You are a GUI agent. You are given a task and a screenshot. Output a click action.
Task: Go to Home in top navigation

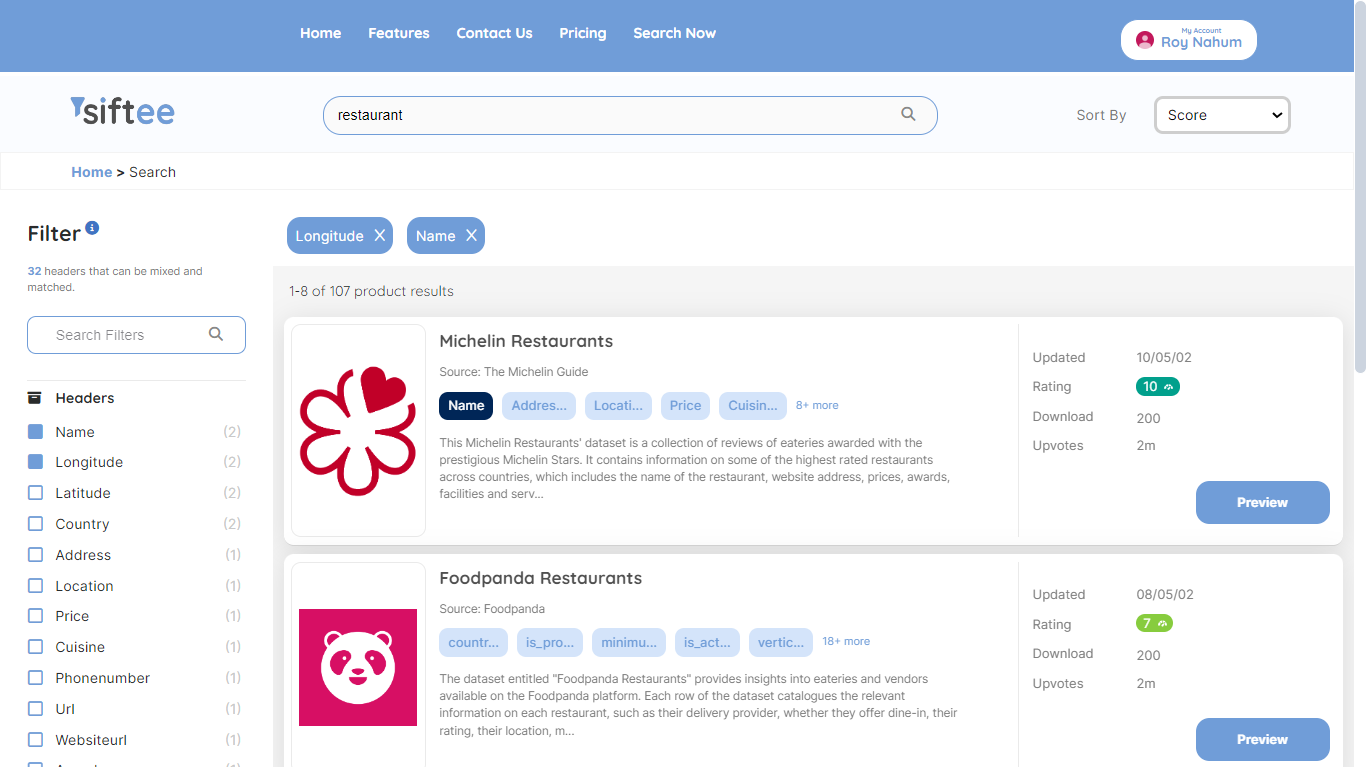pos(320,33)
